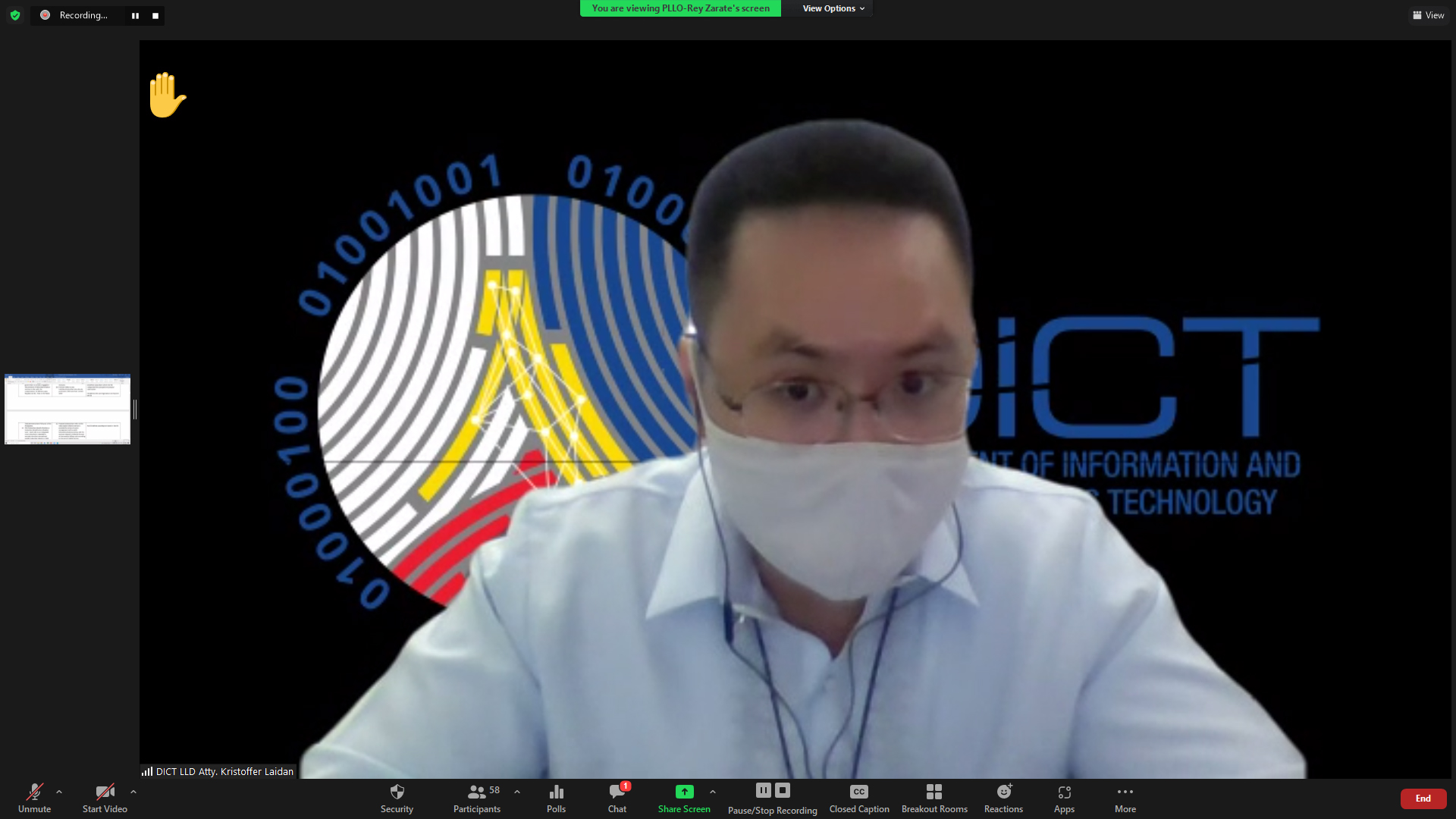This screenshot has width=1456, height=819.
Task: Select the shared screen thumbnail
Action: [67, 409]
